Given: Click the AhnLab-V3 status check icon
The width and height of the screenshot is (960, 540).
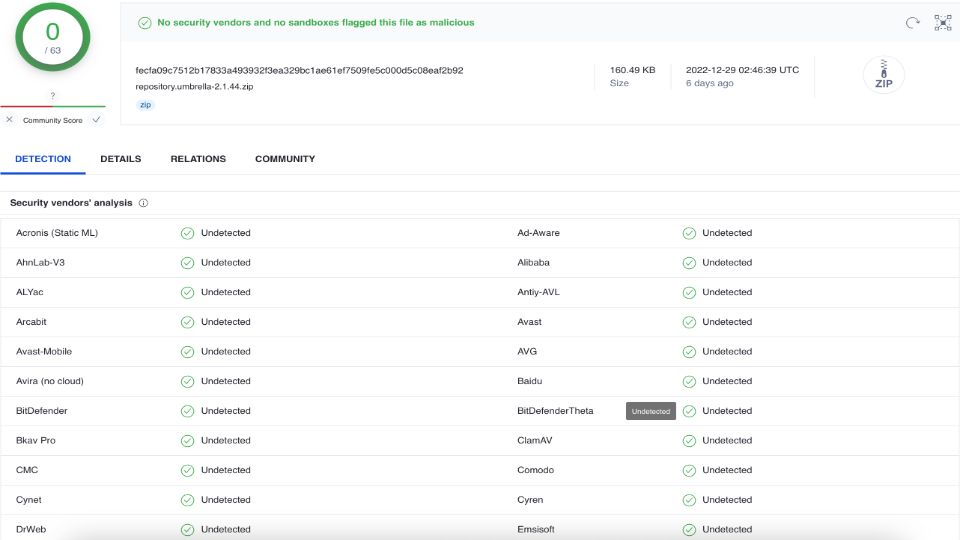Looking at the screenshot, I should click(187, 263).
